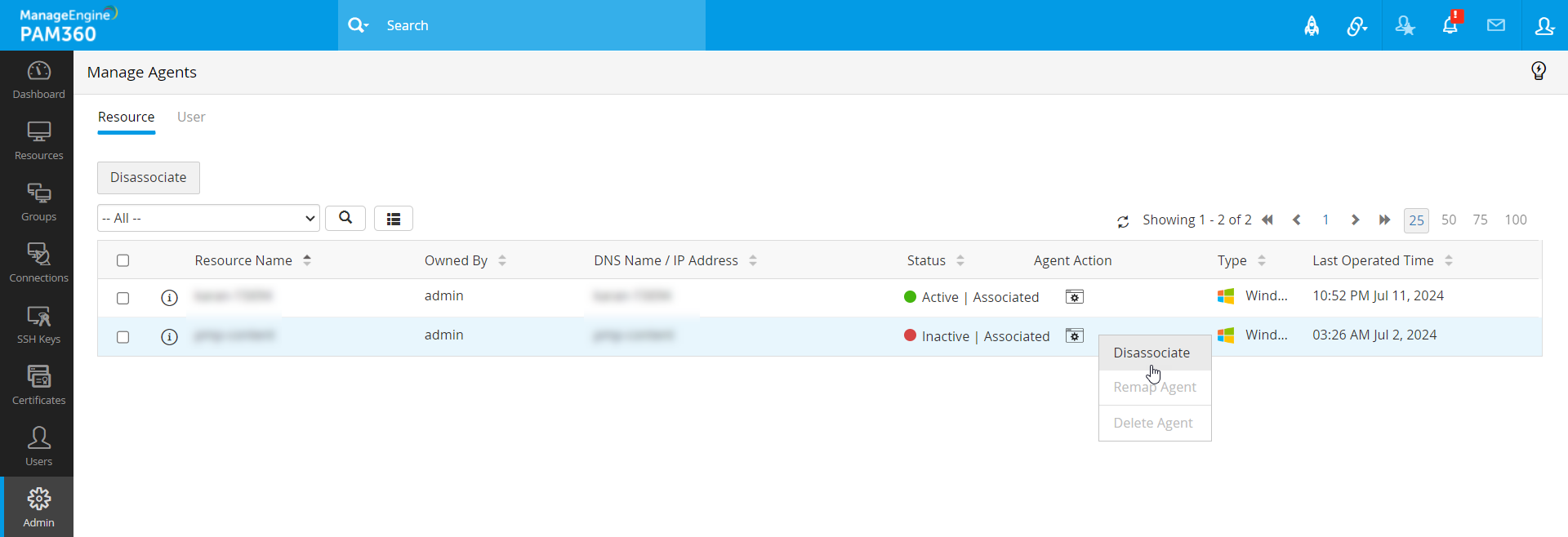Image resolution: width=1568 pixels, height=537 pixels.
Task: Select page number 1
Action: pos(1325,220)
